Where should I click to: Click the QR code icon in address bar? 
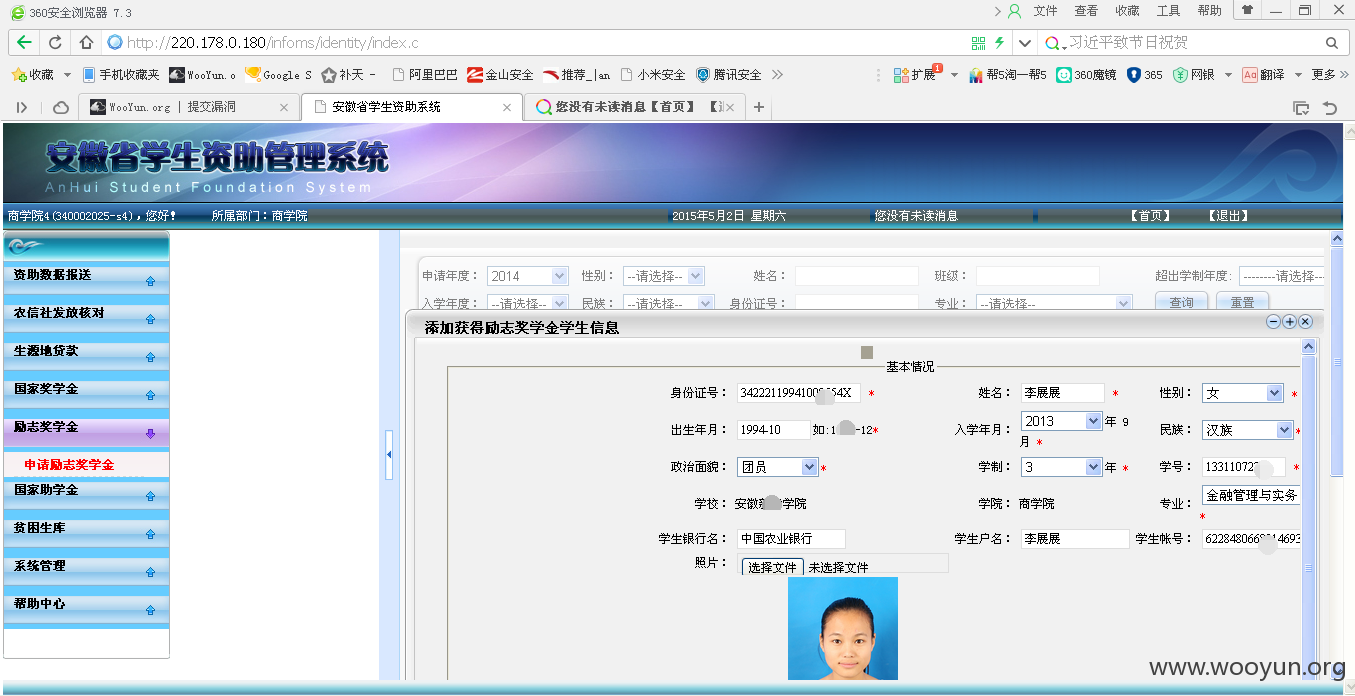point(978,43)
